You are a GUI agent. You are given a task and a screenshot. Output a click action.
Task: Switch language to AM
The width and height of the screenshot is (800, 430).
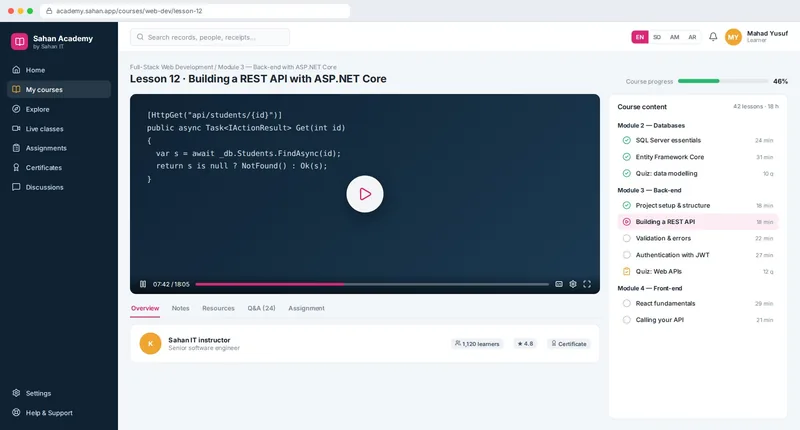pyautogui.click(x=674, y=37)
